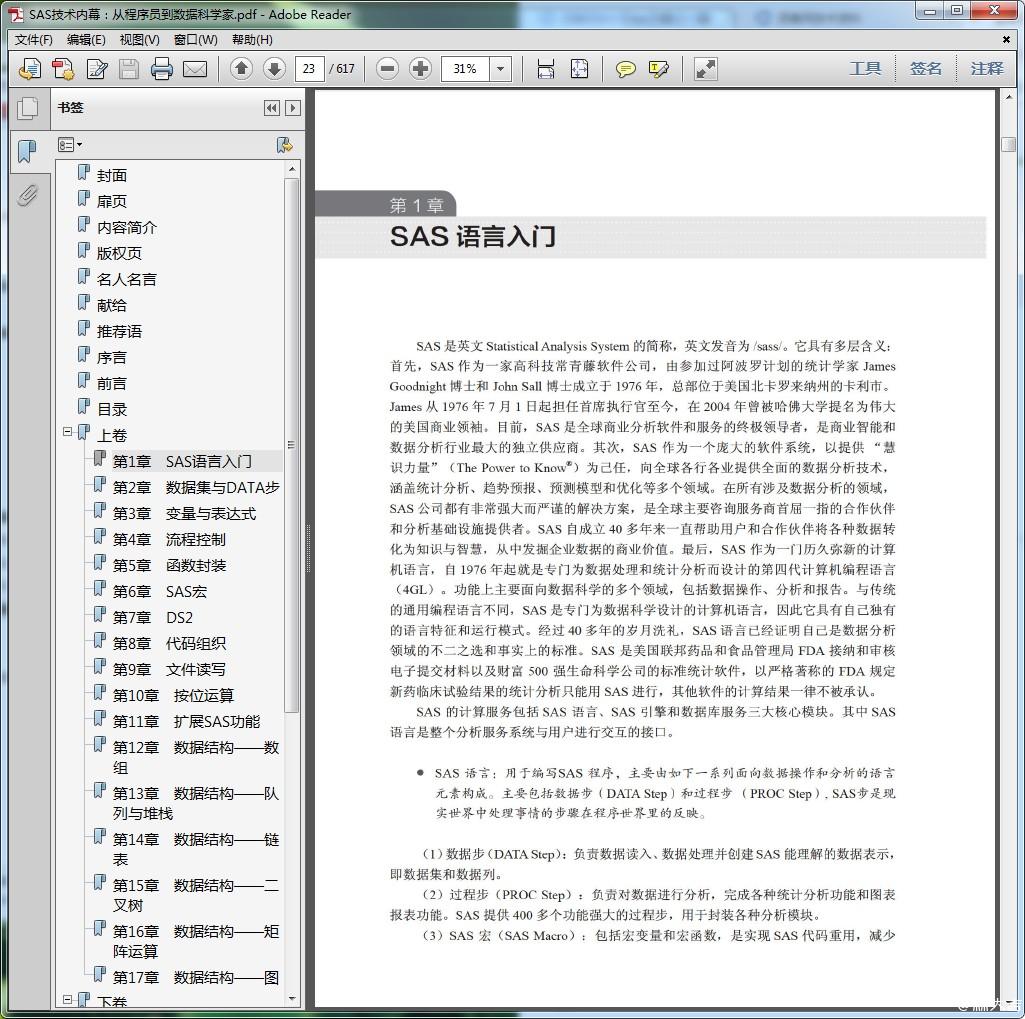The width and height of the screenshot is (1025, 1019).
Task: Open the 工具 pane
Action: [x=865, y=68]
